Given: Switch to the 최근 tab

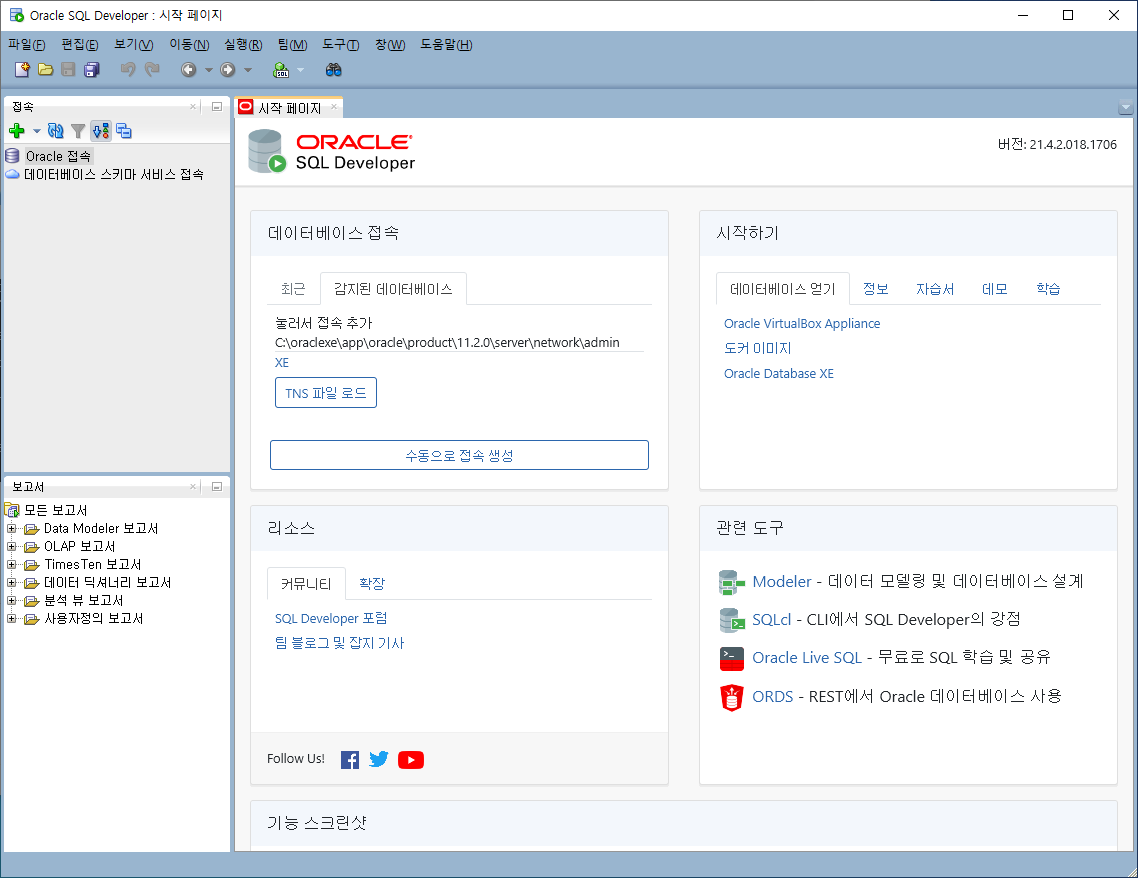Looking at the screenshot, I should (x=293, y=289).
